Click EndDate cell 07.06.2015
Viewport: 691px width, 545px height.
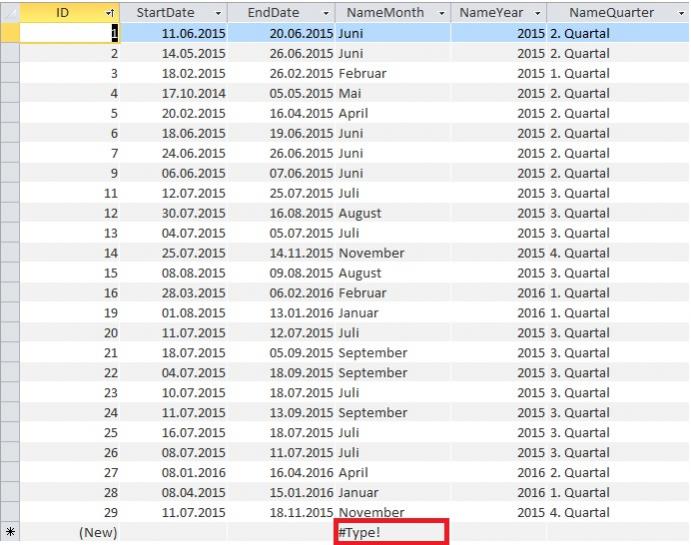282,173
